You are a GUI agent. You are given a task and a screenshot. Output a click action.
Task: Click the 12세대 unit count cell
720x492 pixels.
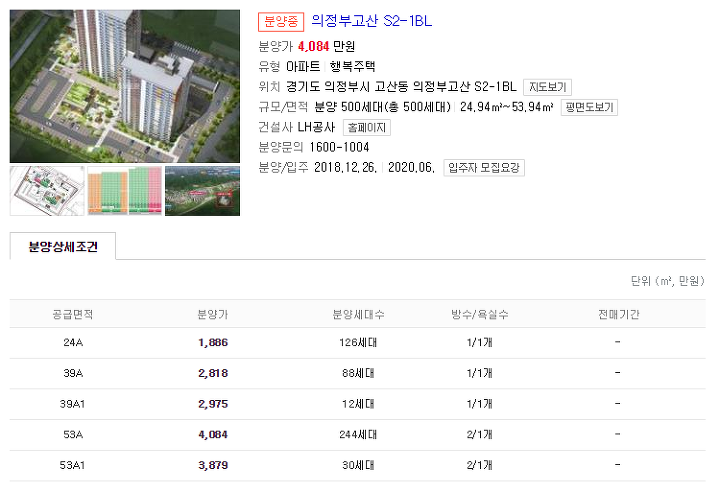(358, 404)
